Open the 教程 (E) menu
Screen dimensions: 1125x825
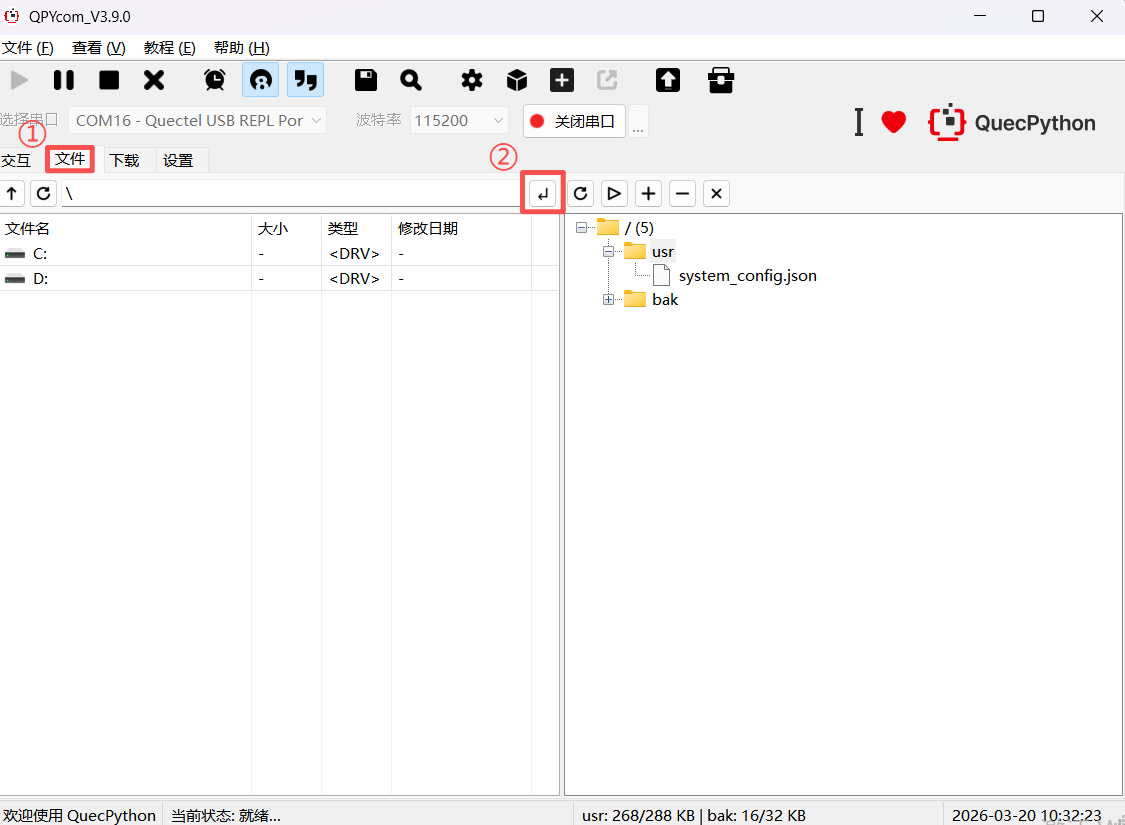click(x=169, y=48)
